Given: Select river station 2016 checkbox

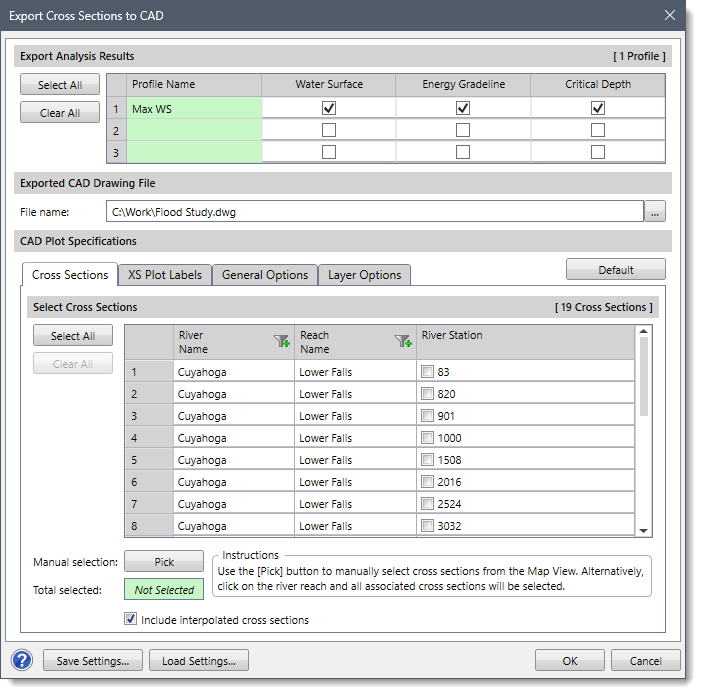Looking at the screenshot, I should tap(427, 482).
